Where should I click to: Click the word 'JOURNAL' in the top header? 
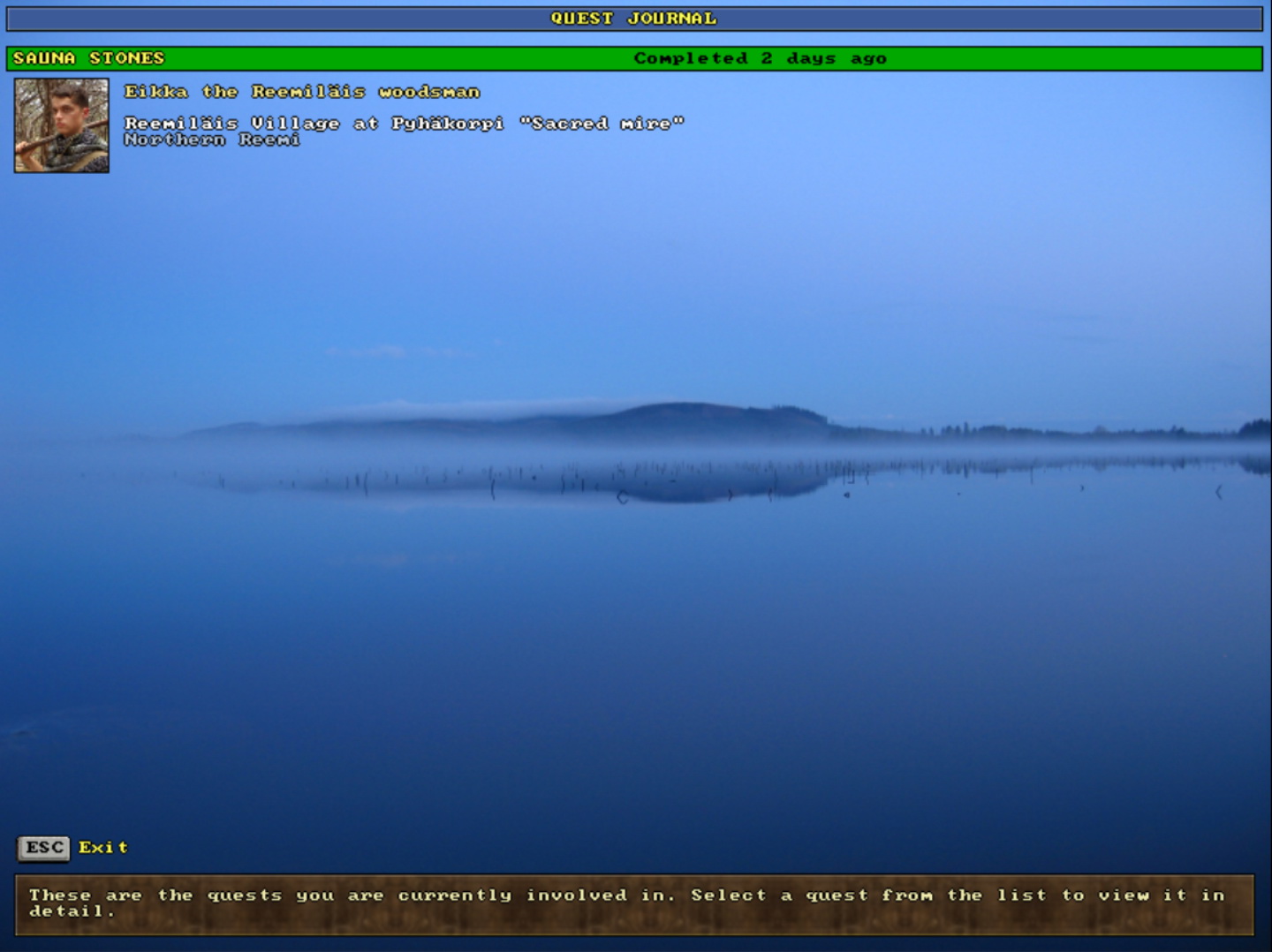[x=671, y=19]
